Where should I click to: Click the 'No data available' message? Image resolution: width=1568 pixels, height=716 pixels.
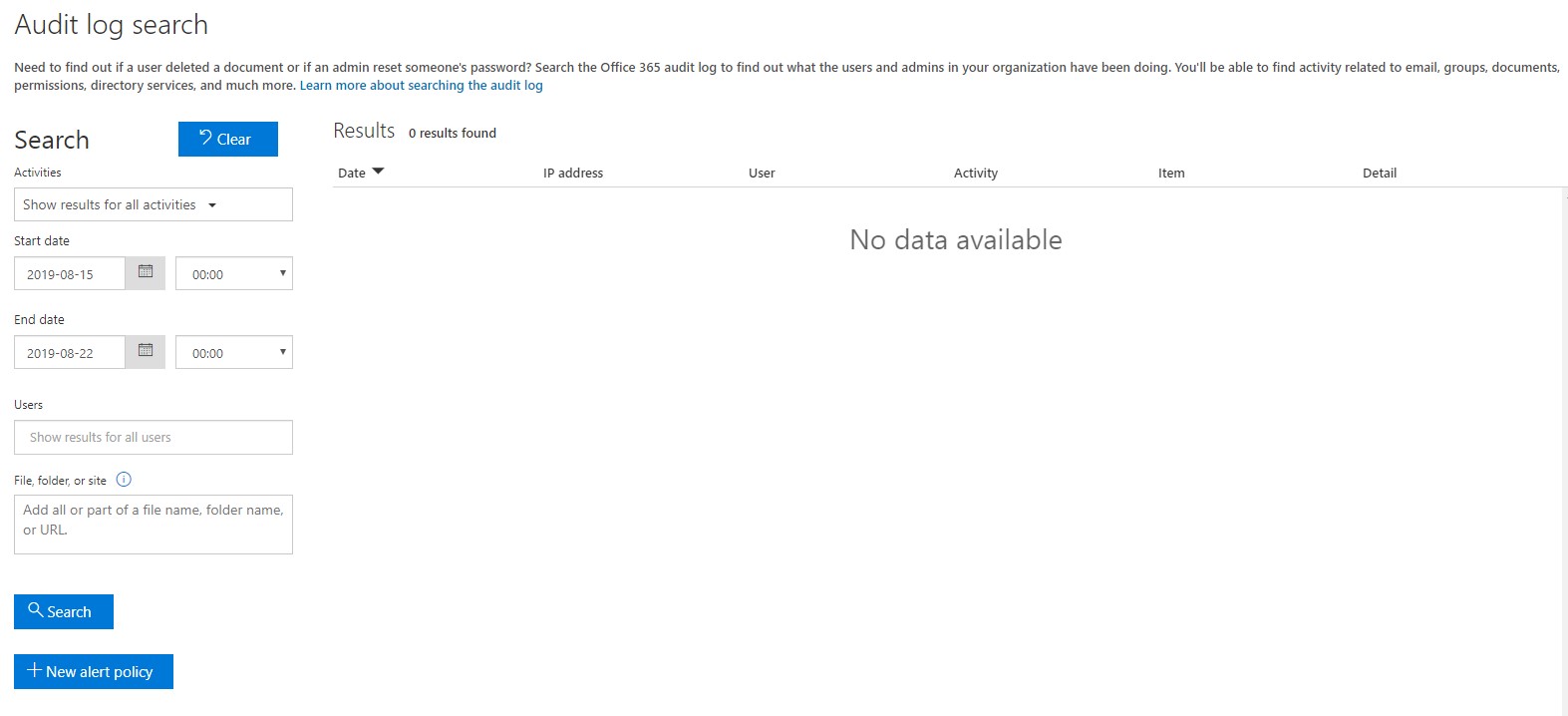coord(956,239)
